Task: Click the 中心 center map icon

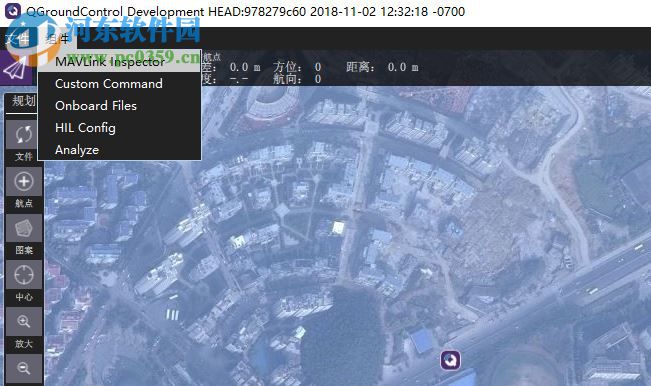Action: [24, 275]
